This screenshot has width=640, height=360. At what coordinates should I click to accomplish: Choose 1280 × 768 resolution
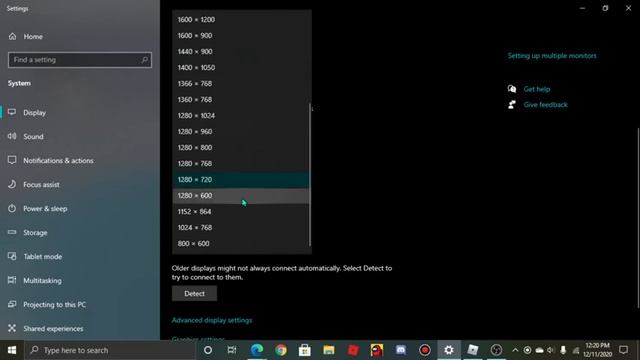coord(241,163)
